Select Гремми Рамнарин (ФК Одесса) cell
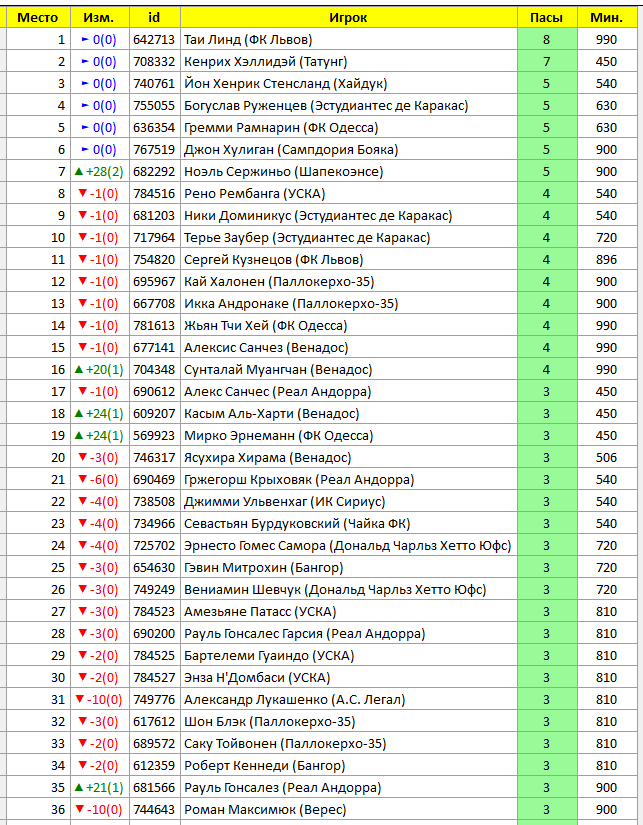 click(349, 128)
